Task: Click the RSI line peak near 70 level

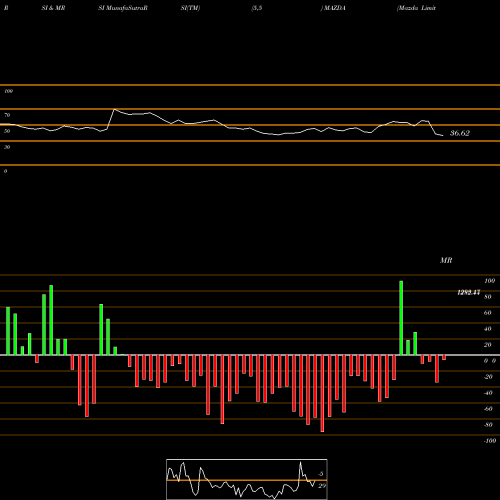Action: coord(114,109)
